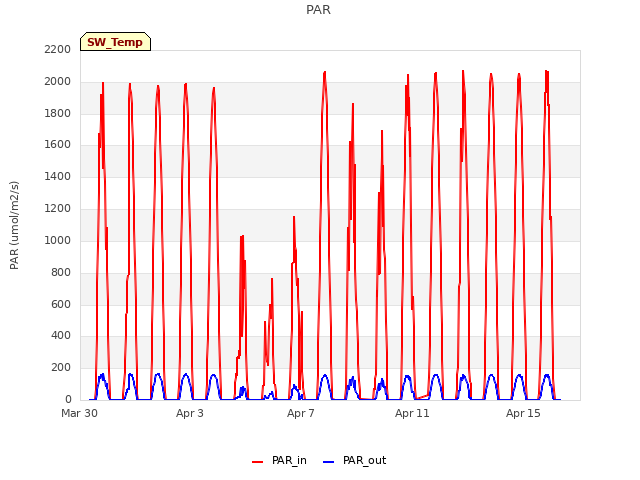The image size is (640, 480).
Task: Click the Apr 11 x-axis label
Action: (x=412, y=413)
